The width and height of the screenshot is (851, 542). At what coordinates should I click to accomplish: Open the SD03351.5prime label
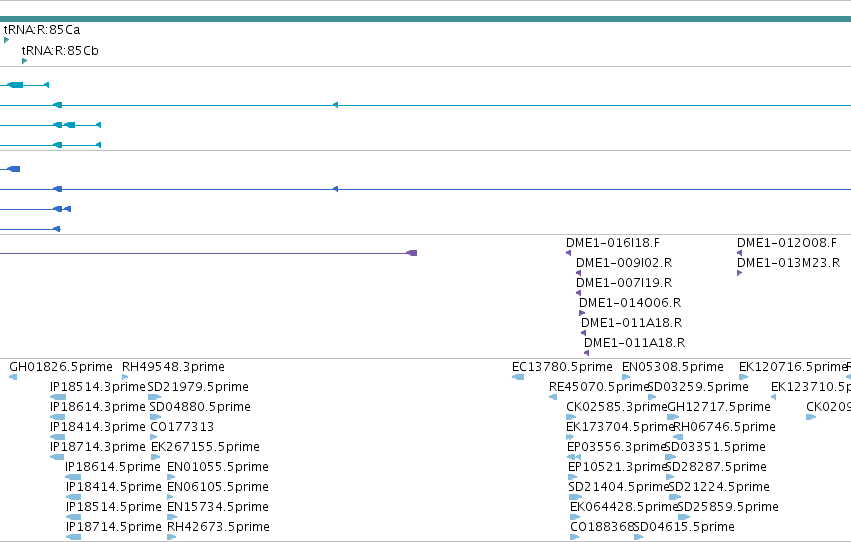tap(715, 448)
